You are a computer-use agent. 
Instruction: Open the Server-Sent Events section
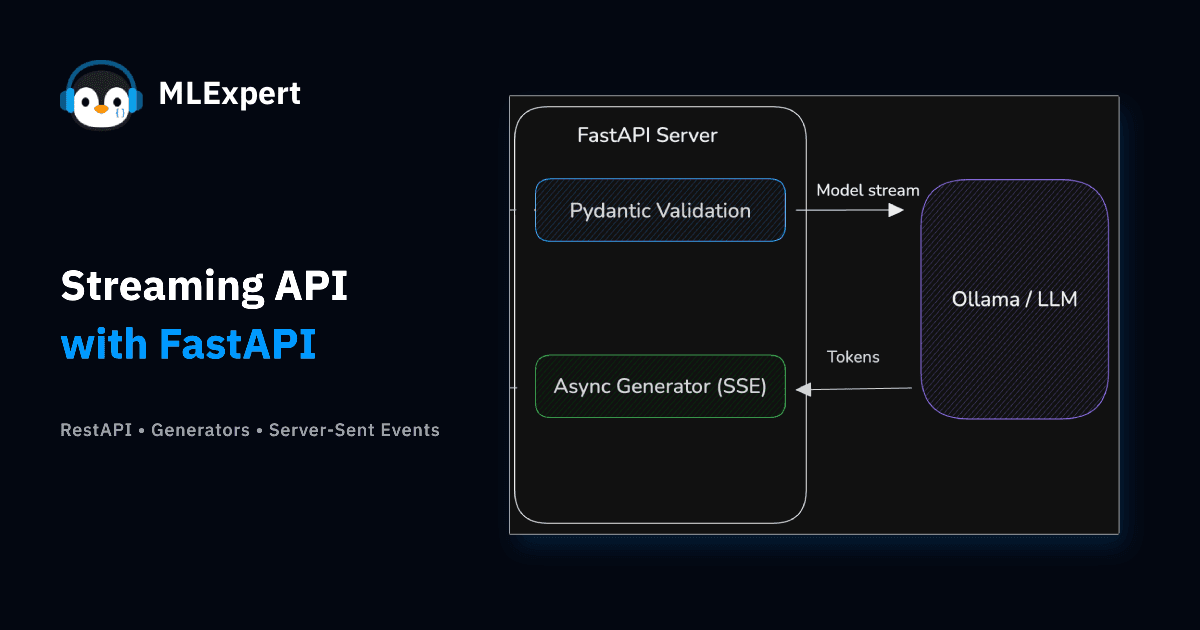coord(354,430)
